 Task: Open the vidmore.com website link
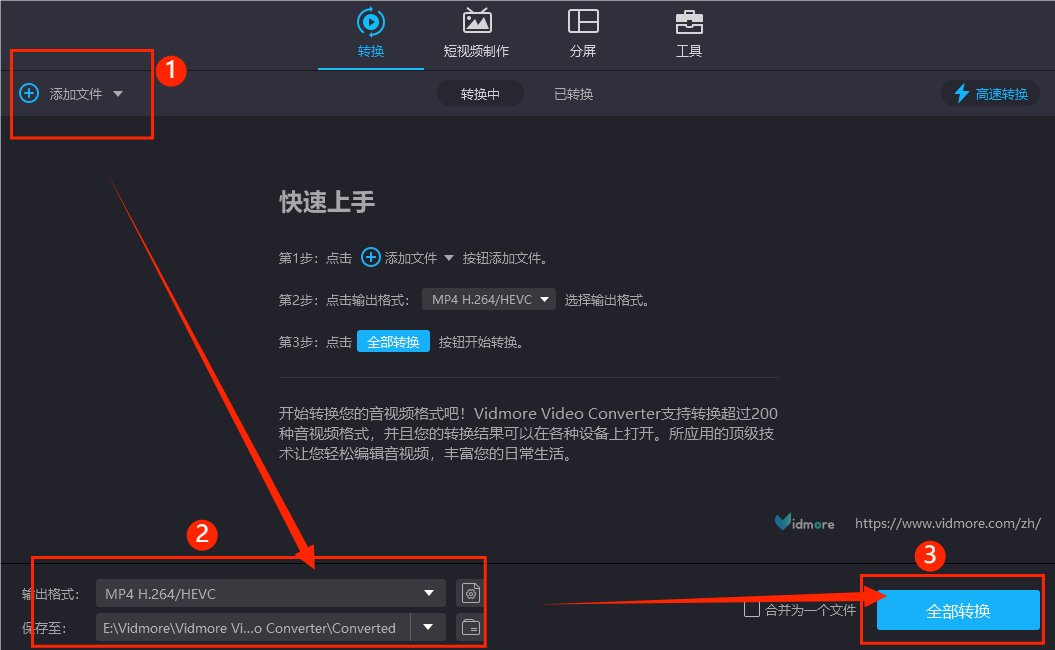tap(947, 523)
